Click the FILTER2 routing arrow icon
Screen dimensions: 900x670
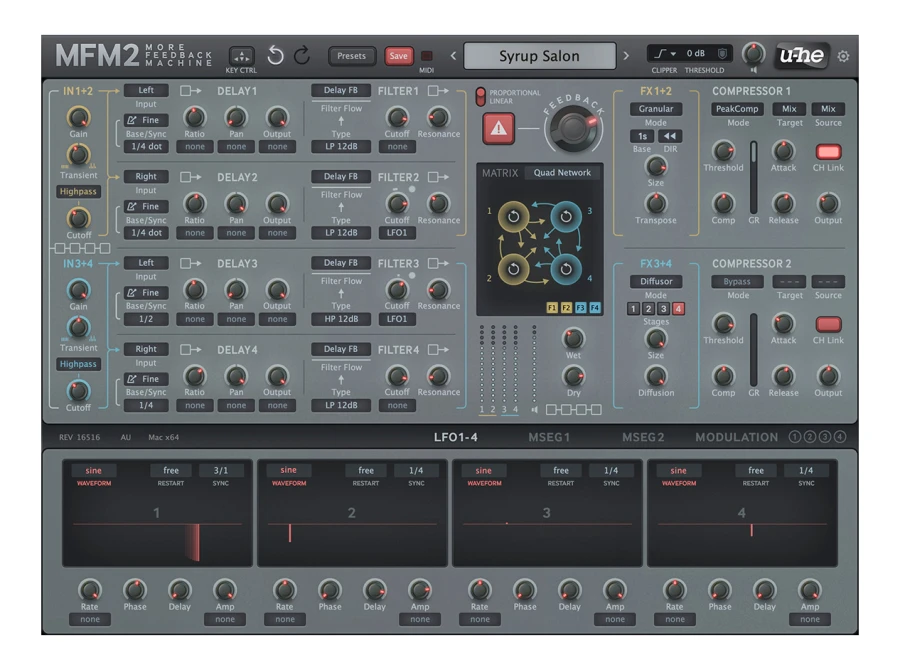pyautogui.click(x=439, y=177)
